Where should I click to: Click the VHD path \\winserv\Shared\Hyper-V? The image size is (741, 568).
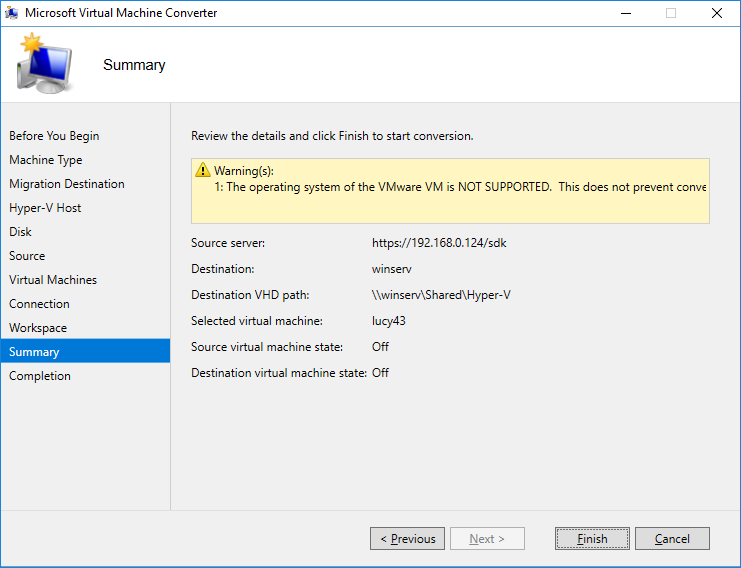pos(441,295)
